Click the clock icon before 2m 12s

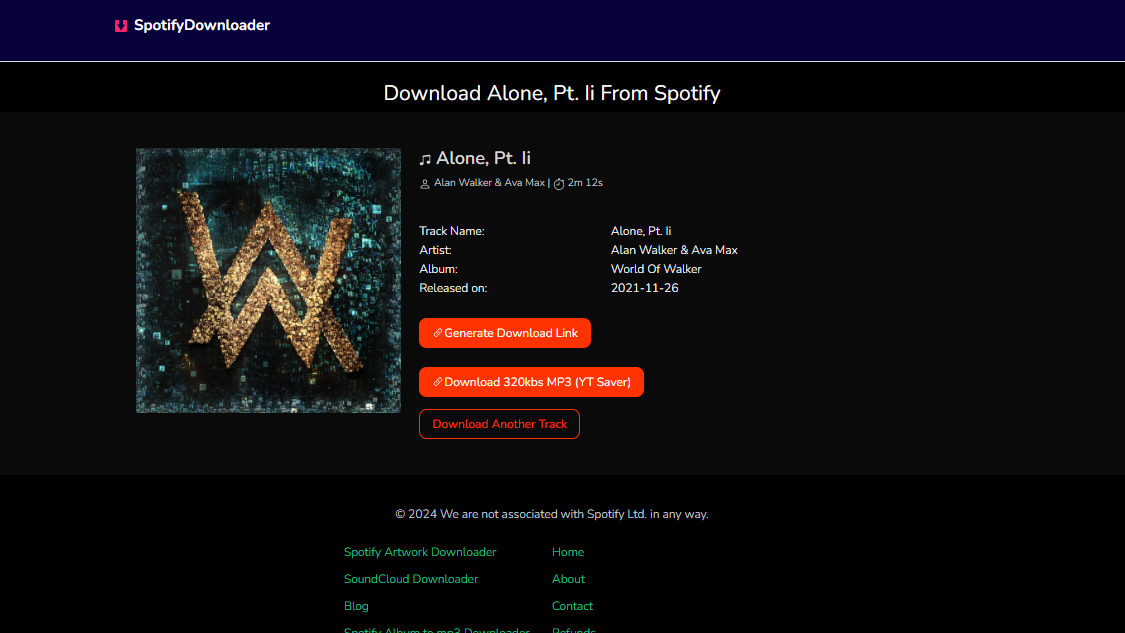[559, 184]
